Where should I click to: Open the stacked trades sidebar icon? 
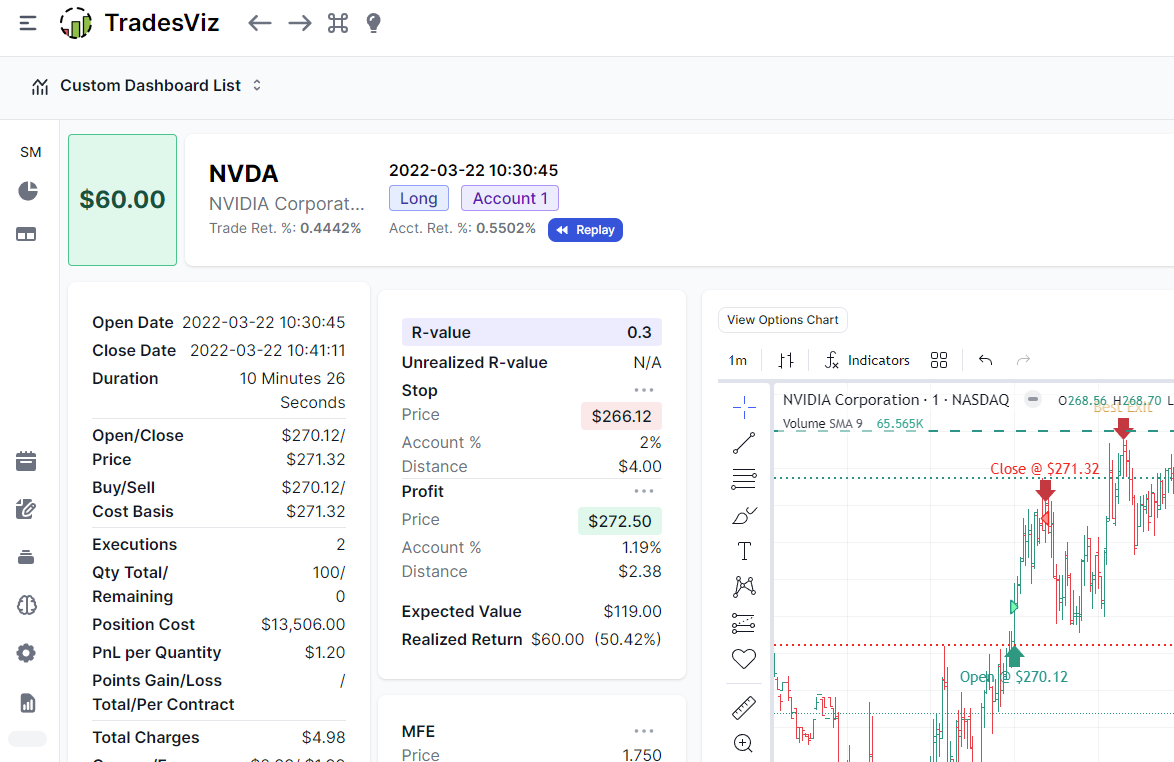(26, 557)
